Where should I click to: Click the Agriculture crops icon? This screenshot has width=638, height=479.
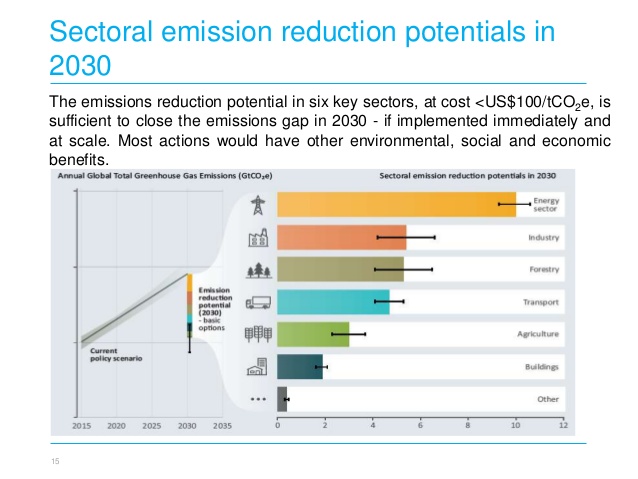click(x=256, y=334)
